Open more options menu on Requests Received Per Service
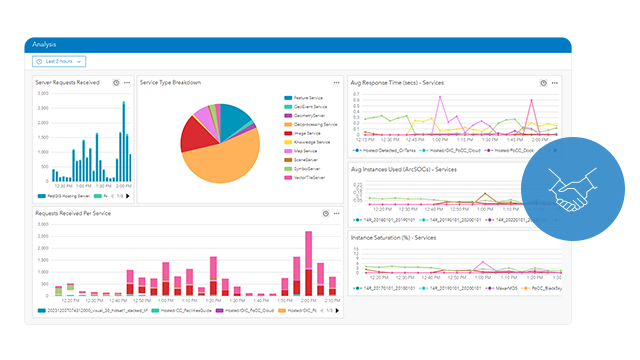This screenshot has height=360, width=640. [x=336, y=213]
